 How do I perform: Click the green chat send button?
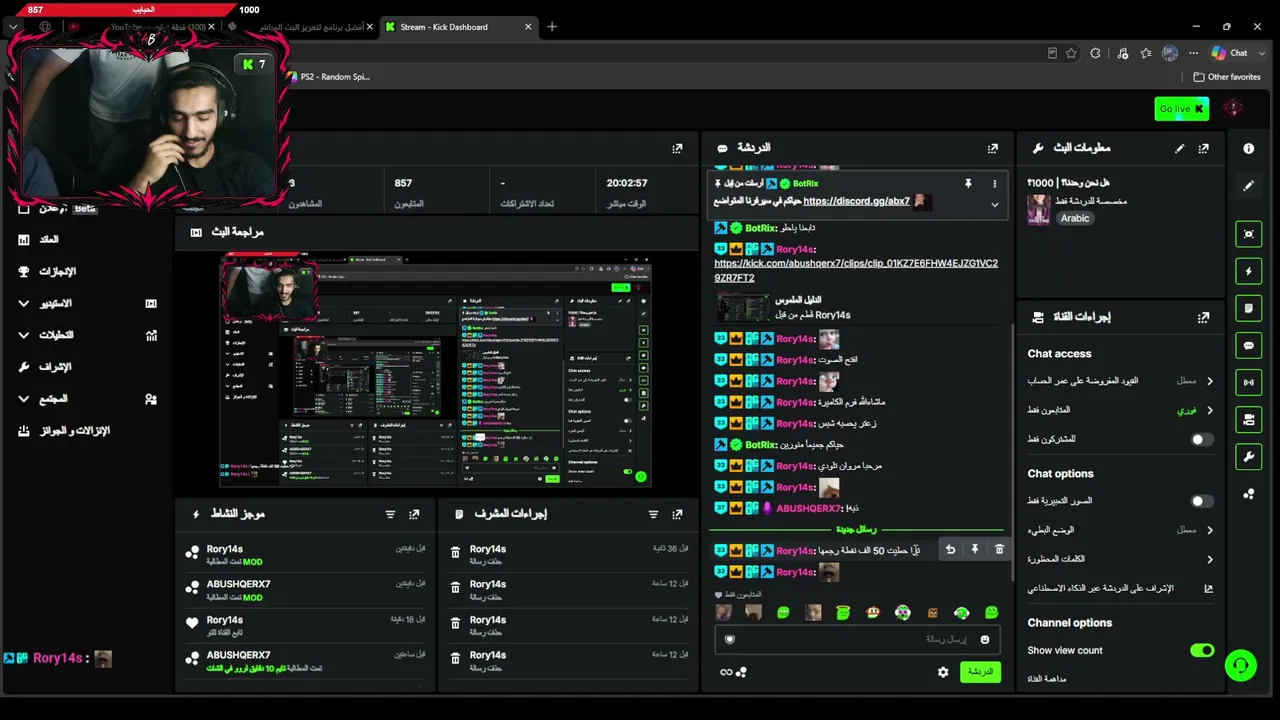pos(980,672)
